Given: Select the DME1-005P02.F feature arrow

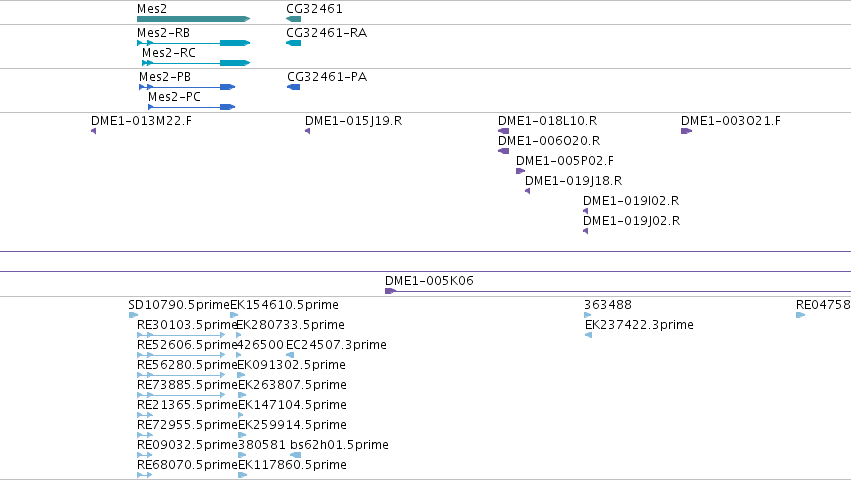Looking at the screenshot, I should [520, 171].
